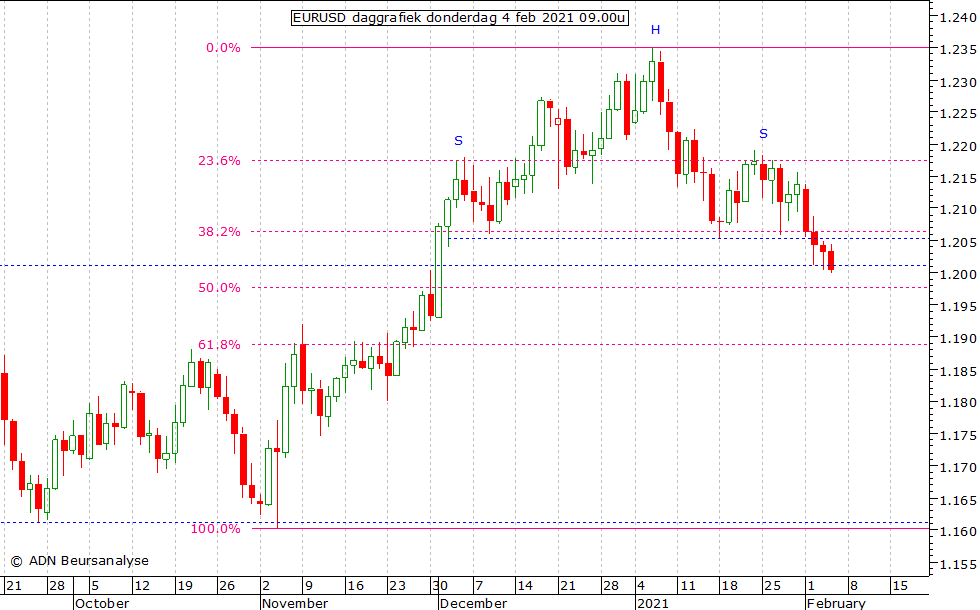Click price axis value 1.205
Viewport: 980px width, 610px height.
pyautogui.click(x=959, y=242)
